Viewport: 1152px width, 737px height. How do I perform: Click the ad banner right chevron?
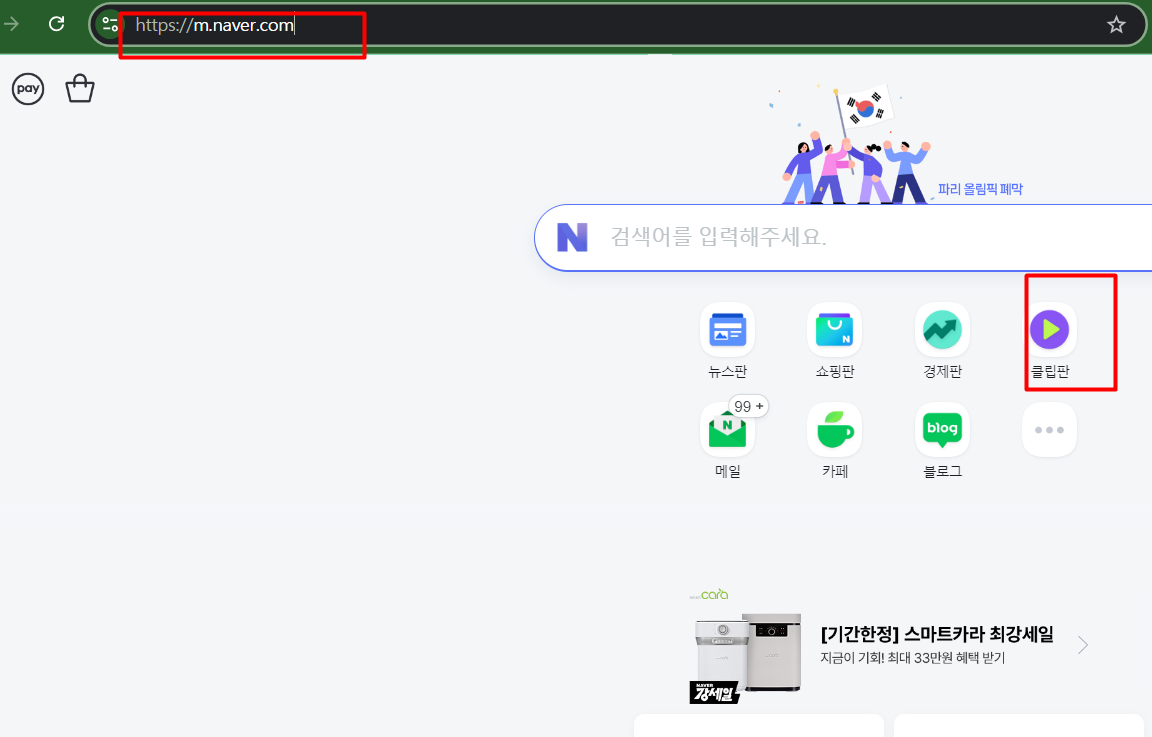[1083, 645]
